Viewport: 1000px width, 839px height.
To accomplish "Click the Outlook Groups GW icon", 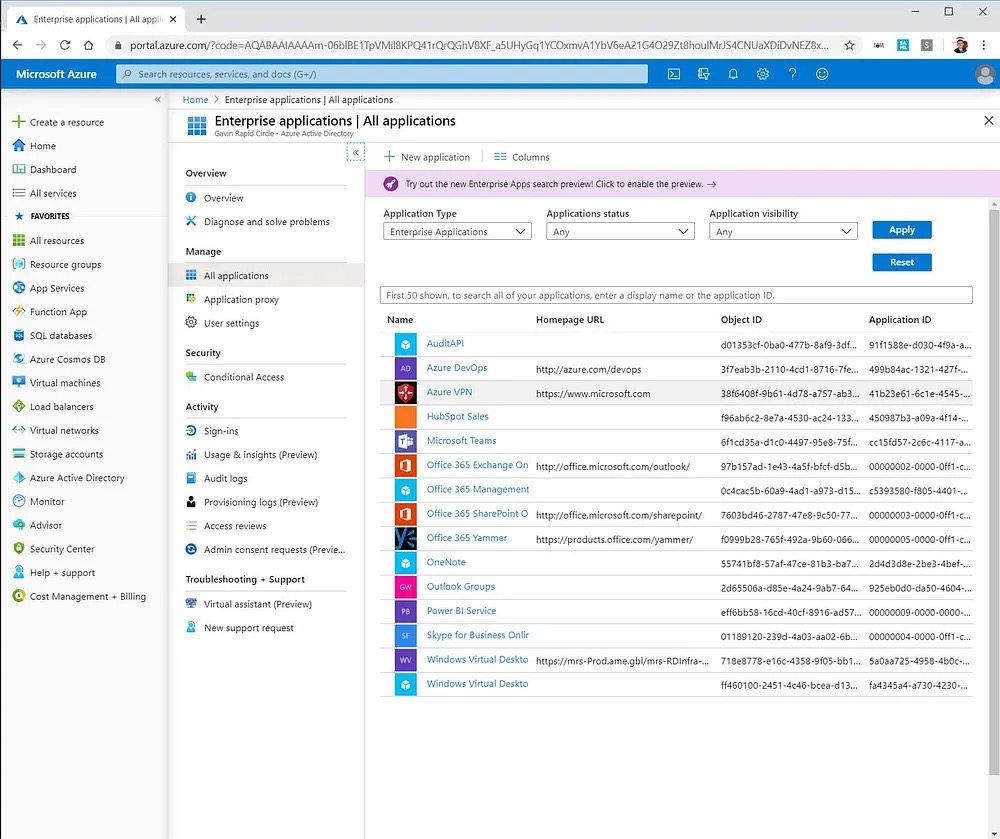I will pos(406,587).
